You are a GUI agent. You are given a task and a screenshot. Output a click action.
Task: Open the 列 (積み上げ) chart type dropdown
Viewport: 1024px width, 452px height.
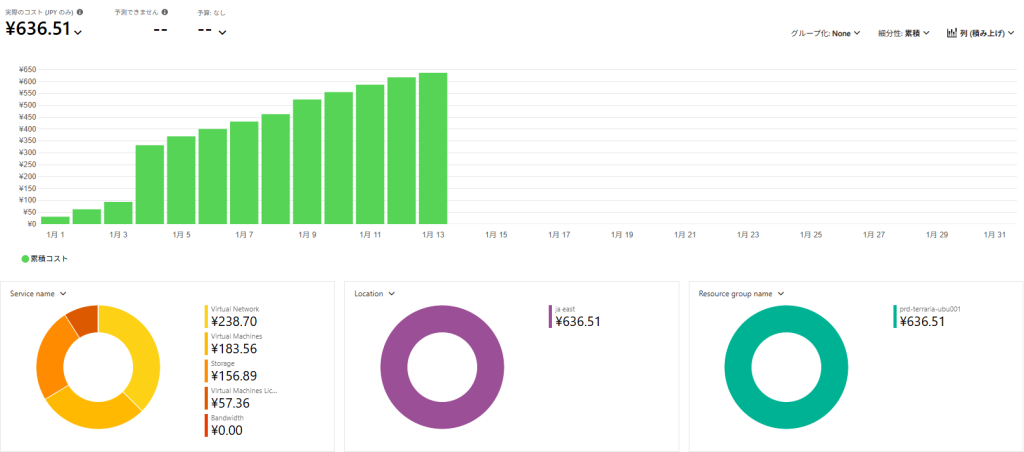click(x=980, y=33)
